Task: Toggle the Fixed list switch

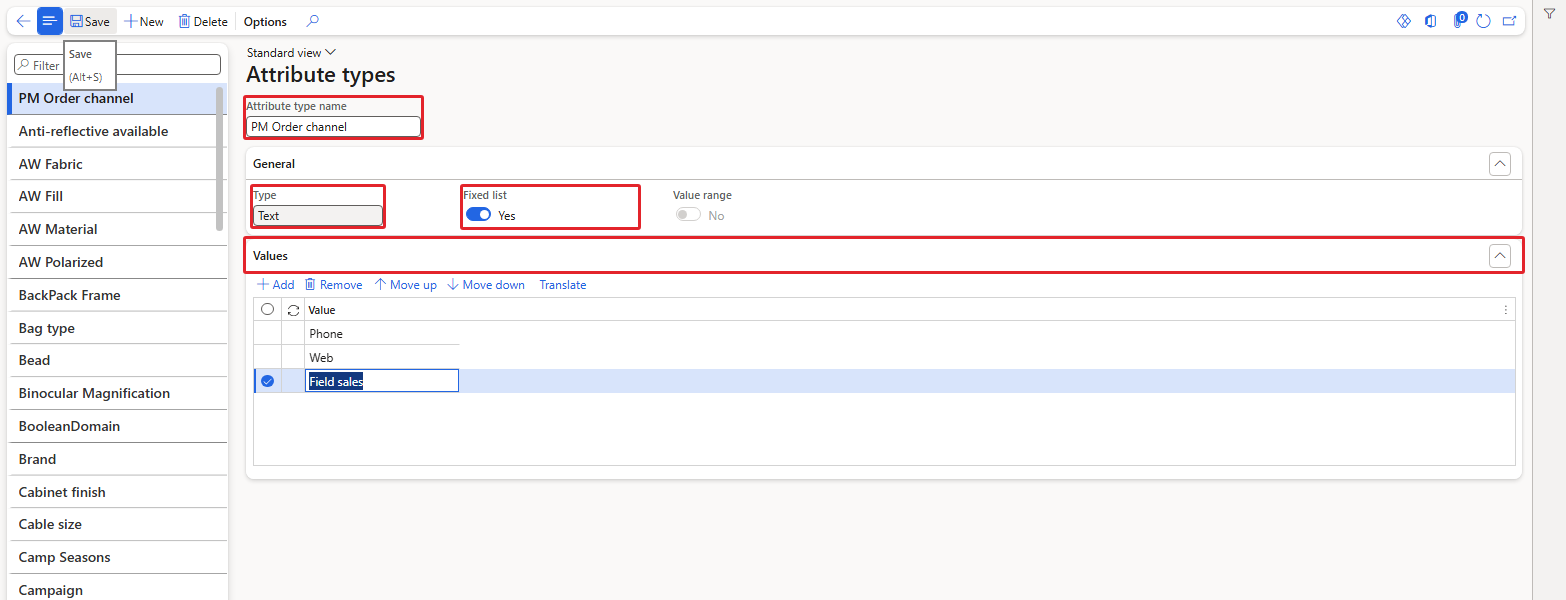Action: click(479, 215)
